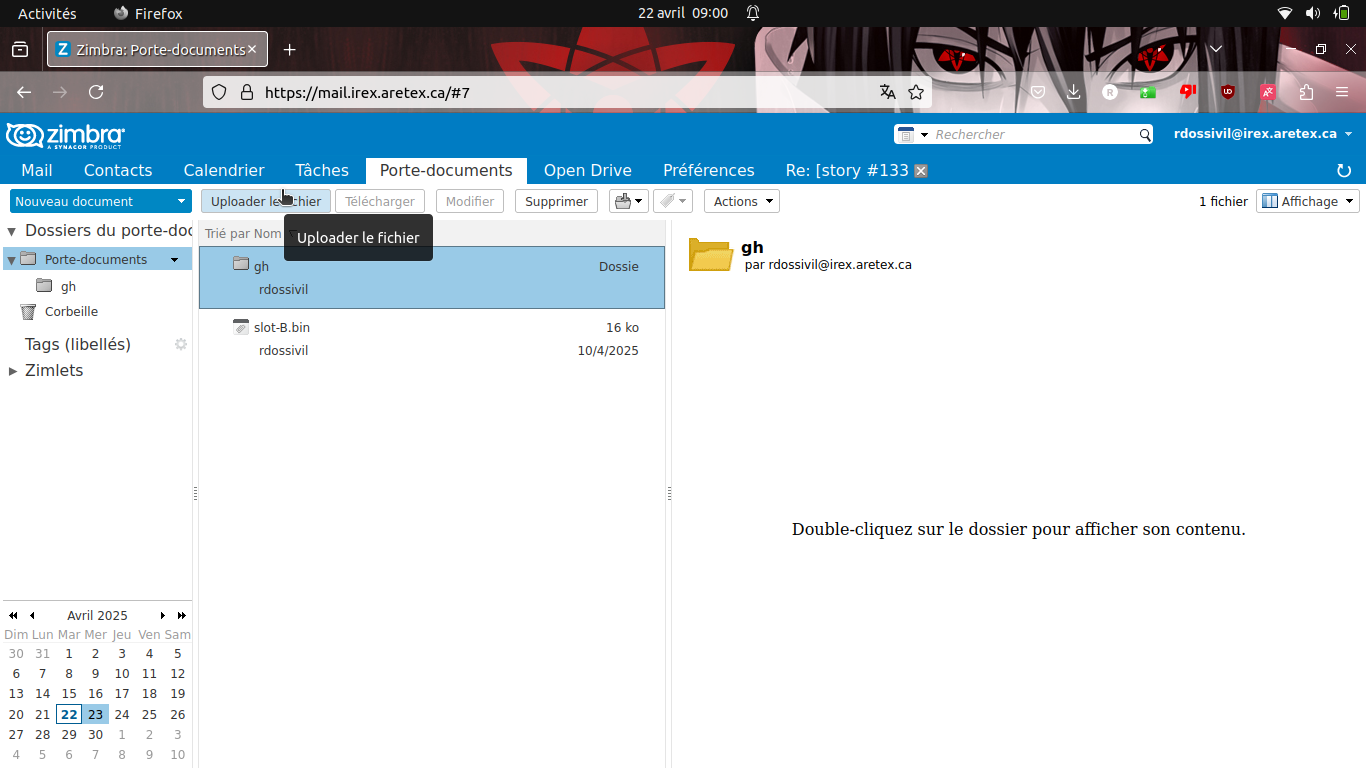This screenshot has height=768, width=1366.
Task: Switch to the Mail tab
Action: [x=37, y=171]
